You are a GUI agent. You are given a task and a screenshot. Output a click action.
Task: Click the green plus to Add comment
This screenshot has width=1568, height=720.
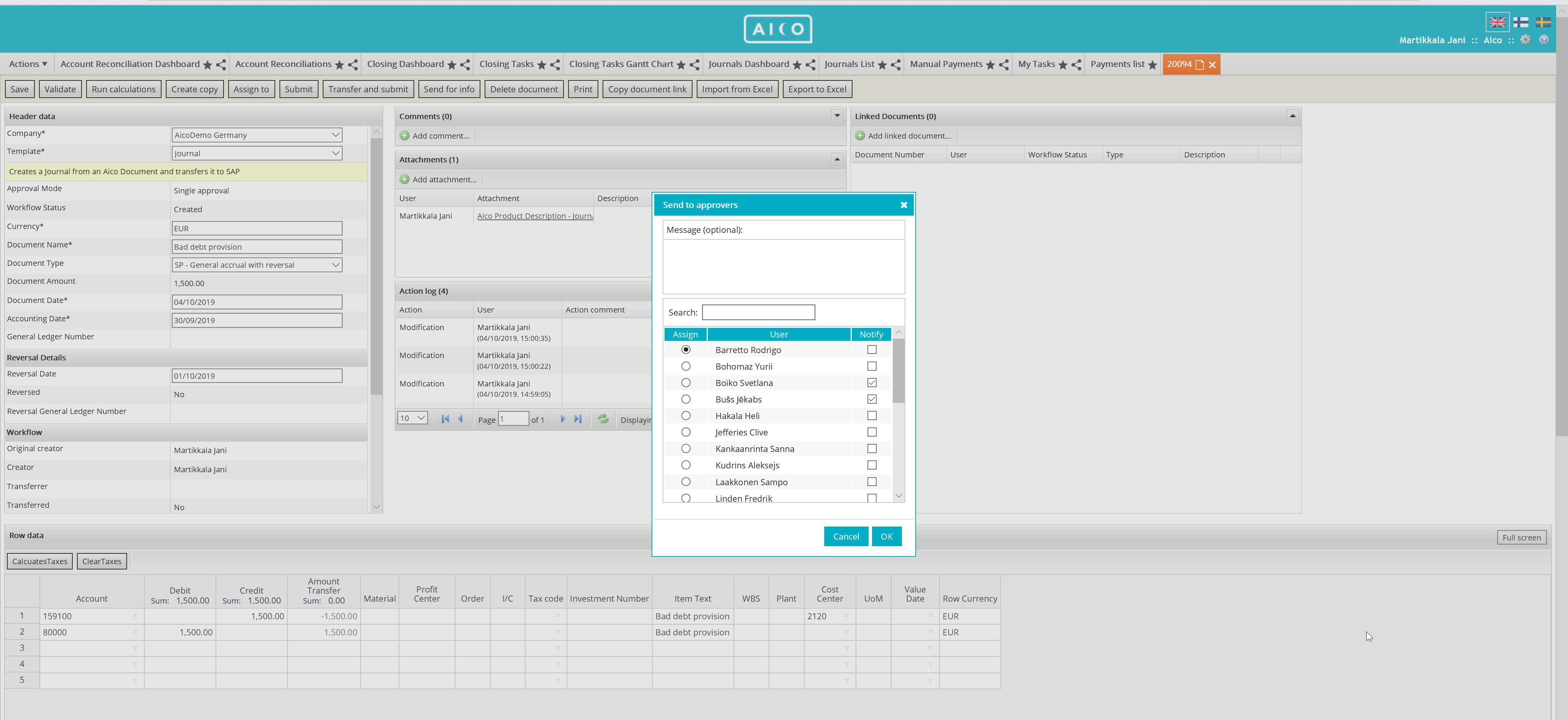point(405,136)
